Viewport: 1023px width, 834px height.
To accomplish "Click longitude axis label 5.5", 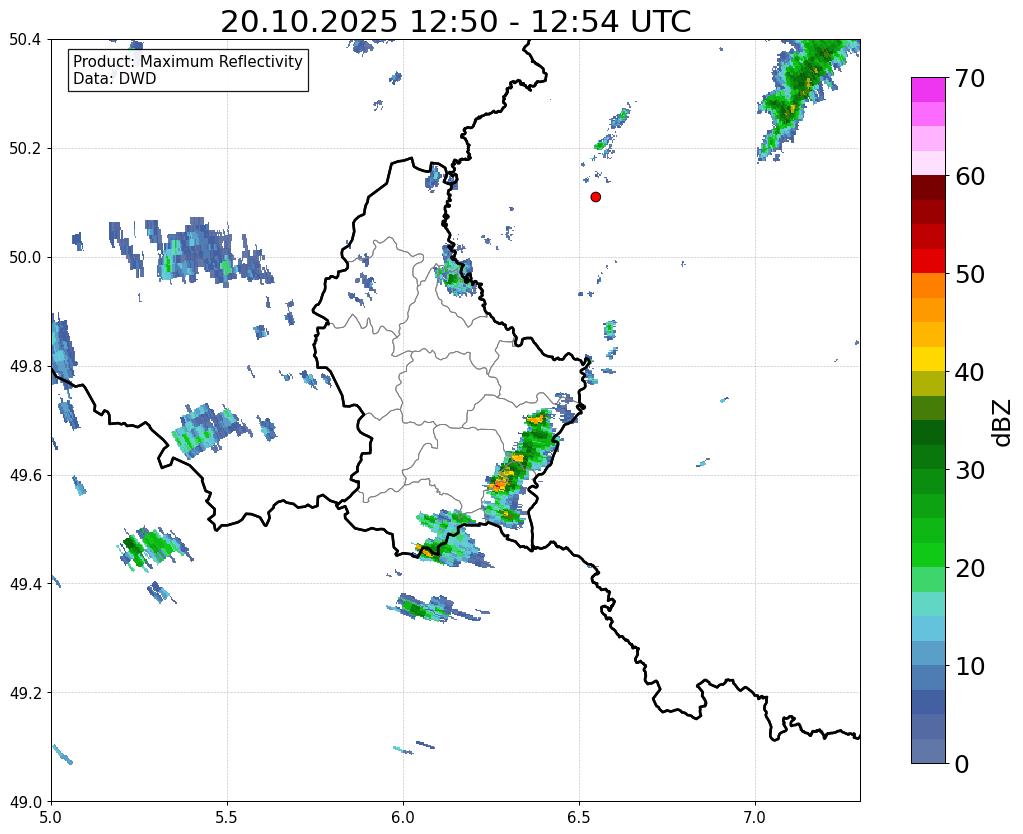I will 227,817.
